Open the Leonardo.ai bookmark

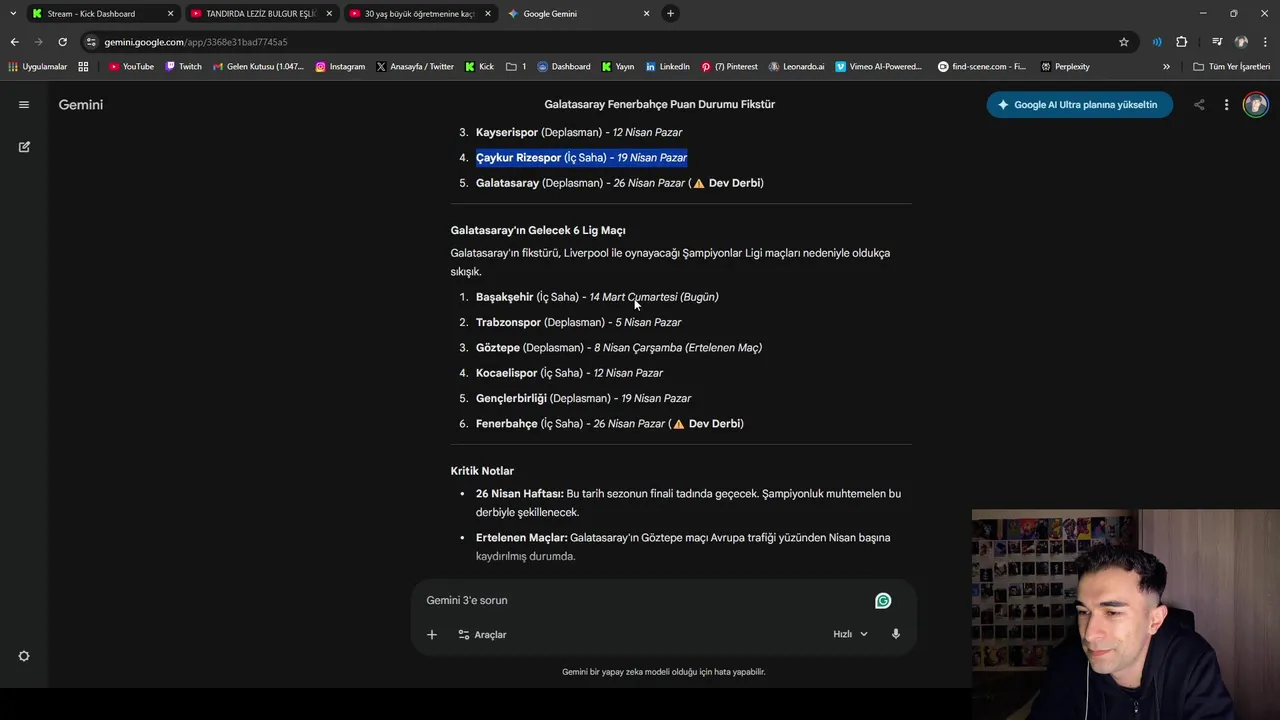pos(796,67)
